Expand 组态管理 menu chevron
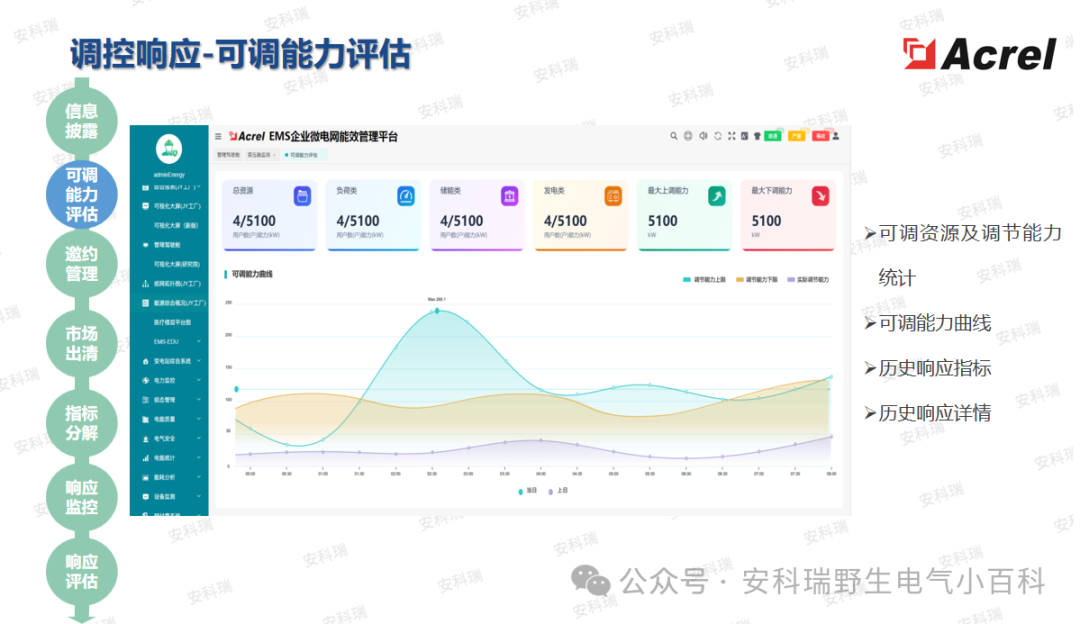 tap(199, 399)
